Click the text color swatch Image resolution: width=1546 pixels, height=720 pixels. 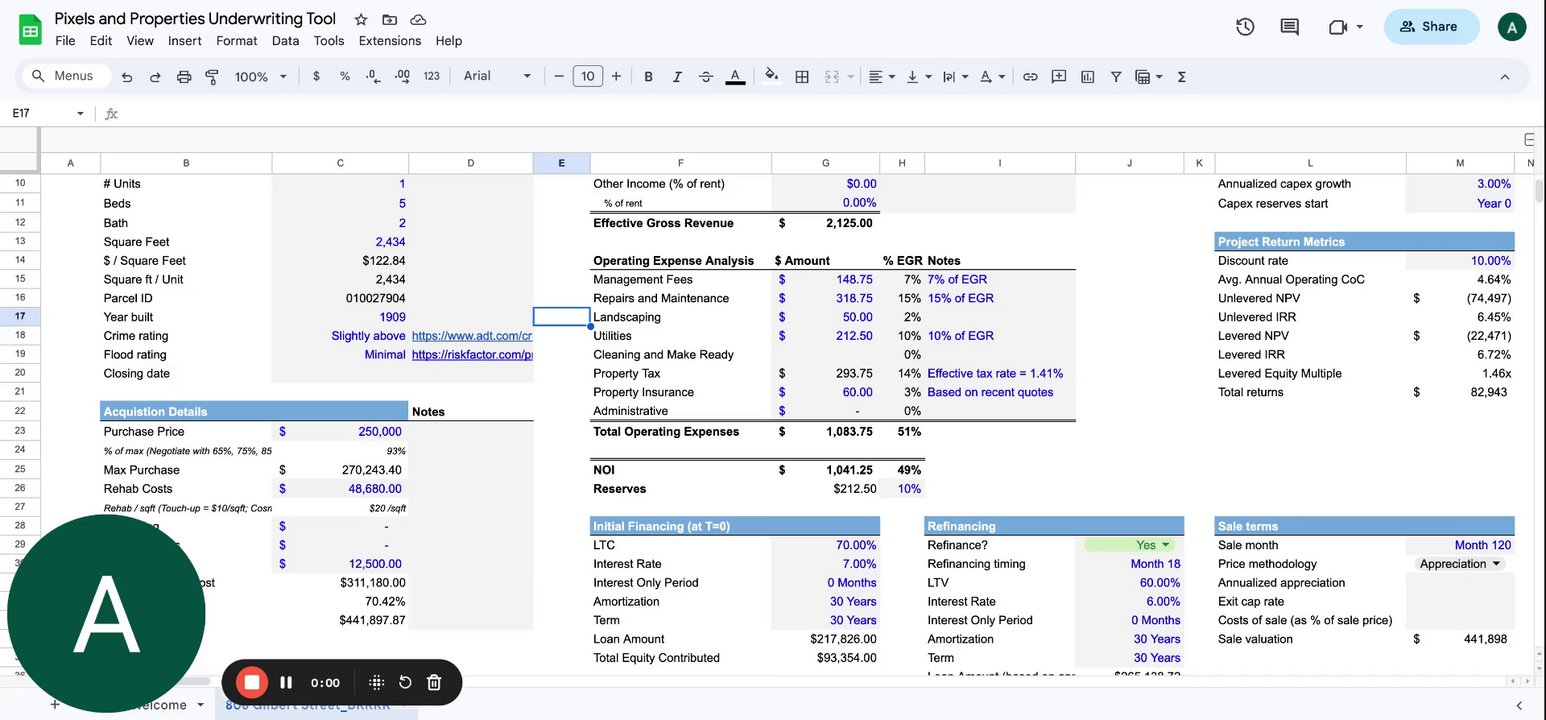[735, 77]
